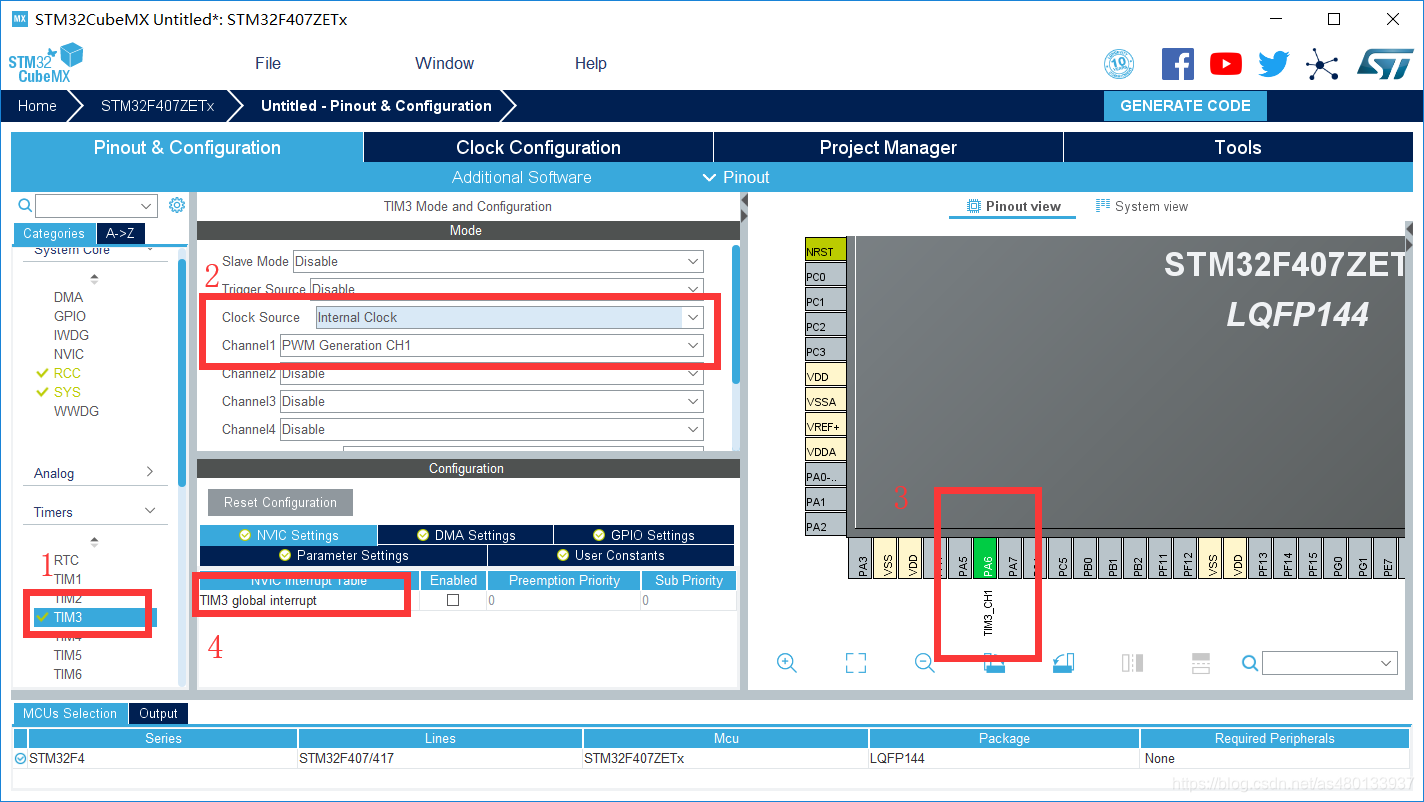1424x802 pixels.
Task: Zoom out of the pinout view
Action: coord(925,663)
